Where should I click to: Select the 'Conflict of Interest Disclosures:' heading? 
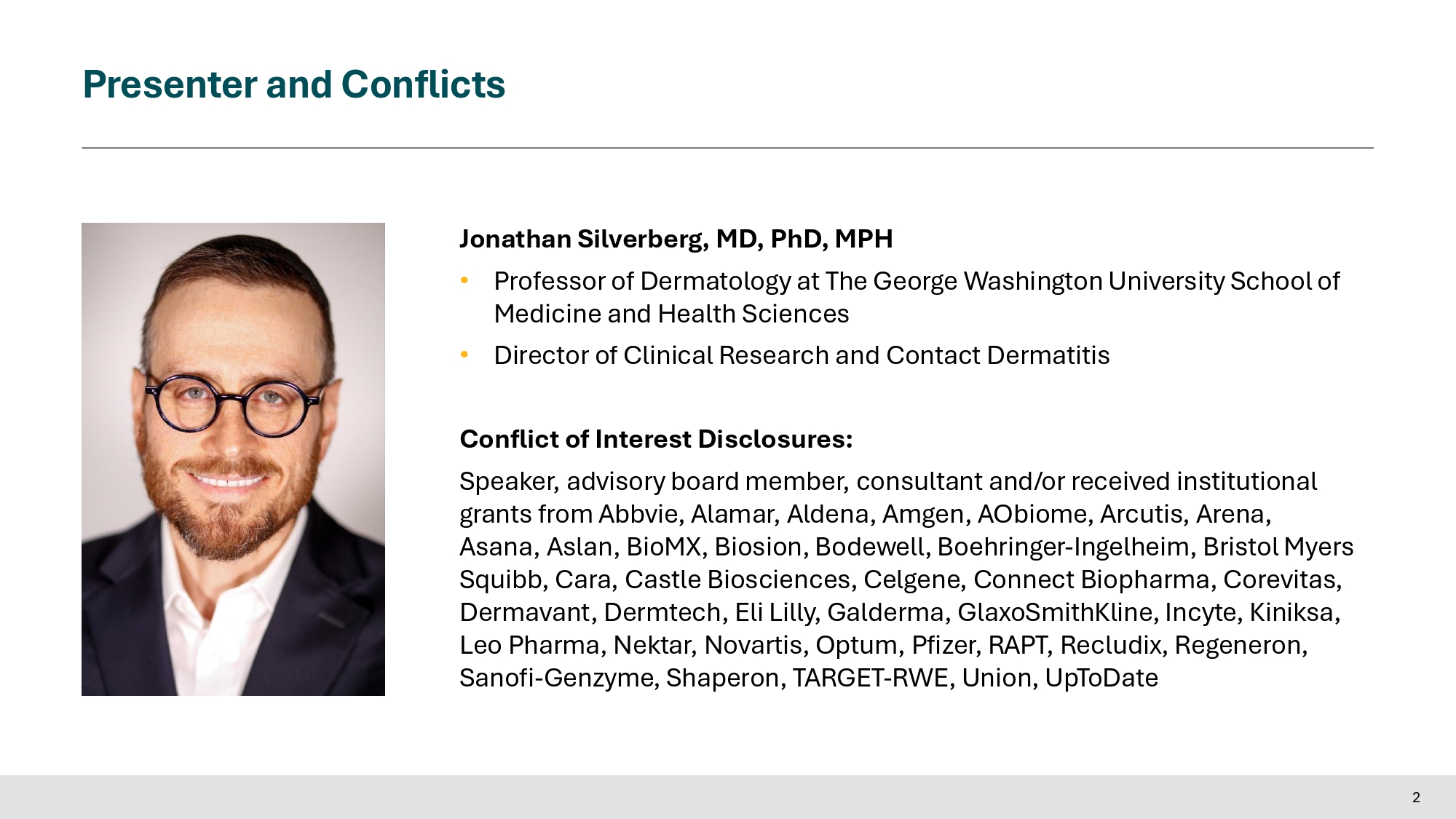[656, 439]
